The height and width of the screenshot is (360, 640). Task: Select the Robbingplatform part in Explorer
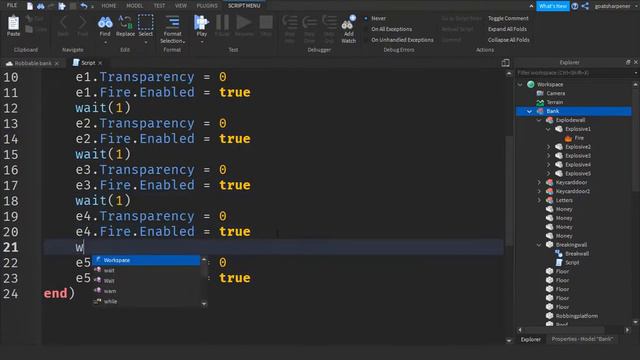[576, 316]
